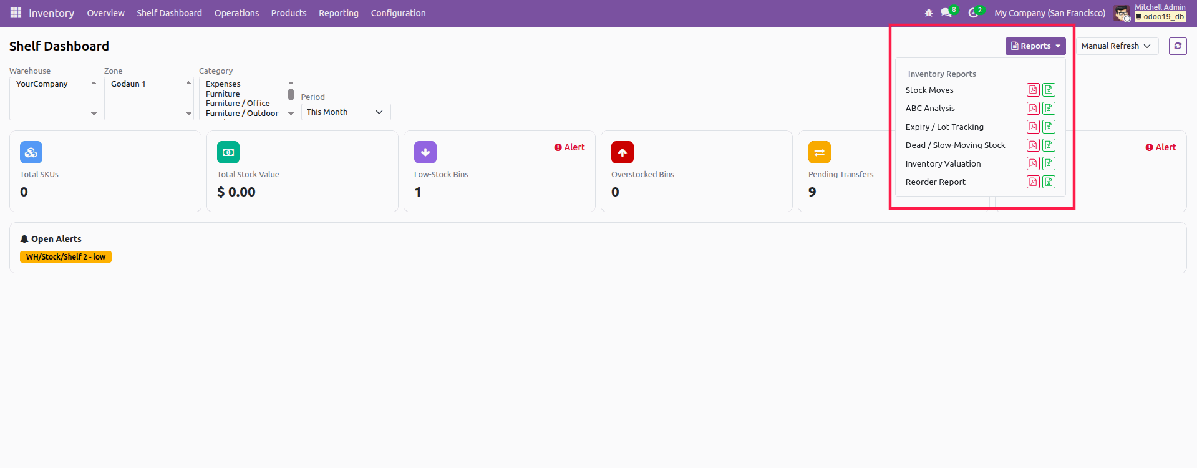
Task: Click the Zone list down arrow
Action: (x=189, y=113)
